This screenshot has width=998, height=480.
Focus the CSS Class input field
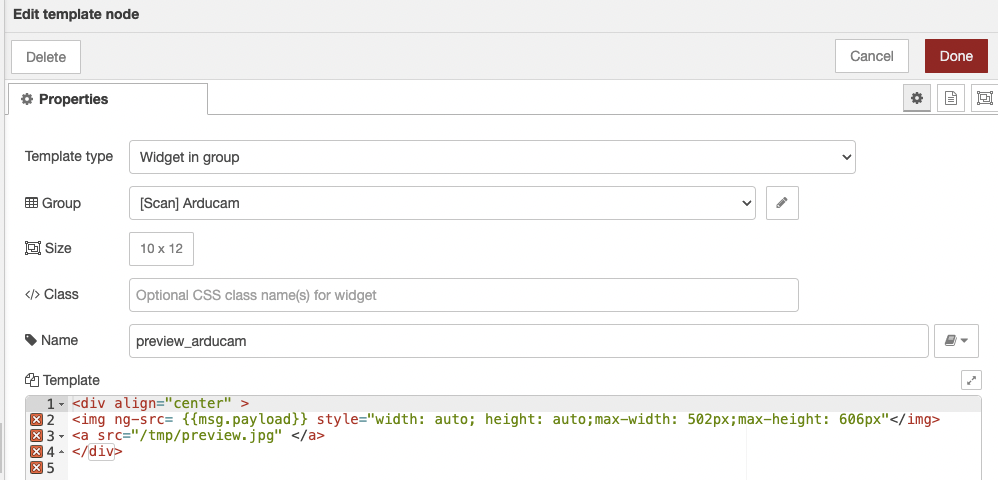[x=463, y=295]
